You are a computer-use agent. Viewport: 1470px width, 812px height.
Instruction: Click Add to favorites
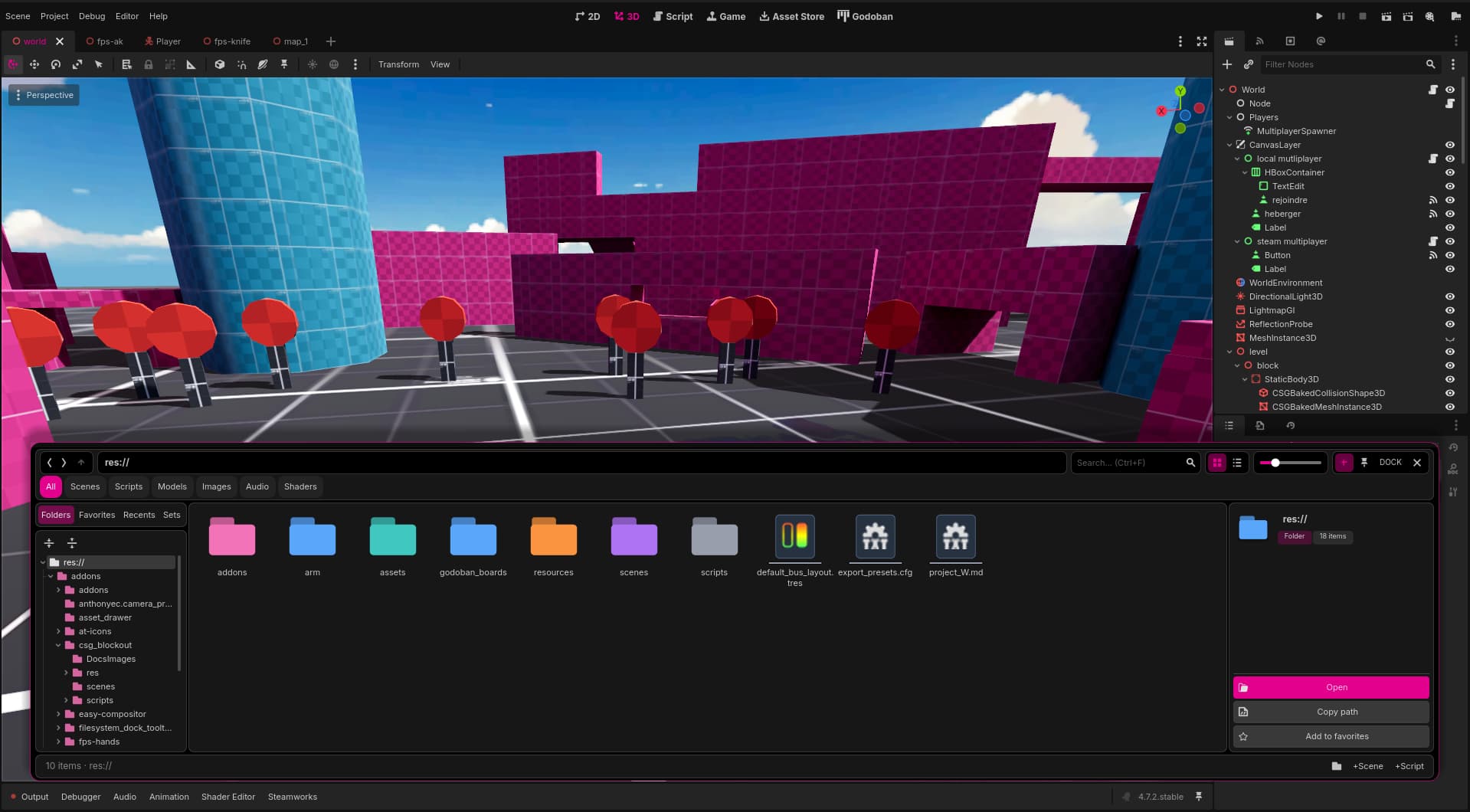tap(1331, 736)
